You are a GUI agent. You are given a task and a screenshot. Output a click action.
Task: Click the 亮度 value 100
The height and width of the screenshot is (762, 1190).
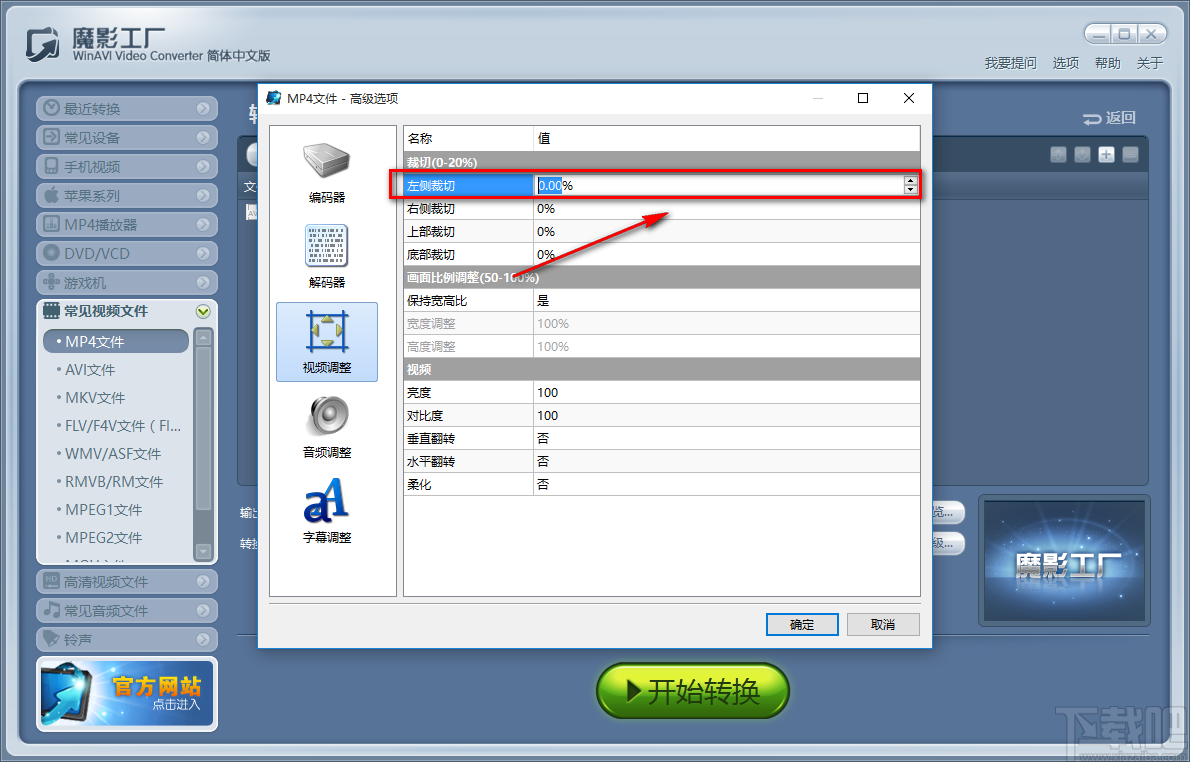point(726,392)
